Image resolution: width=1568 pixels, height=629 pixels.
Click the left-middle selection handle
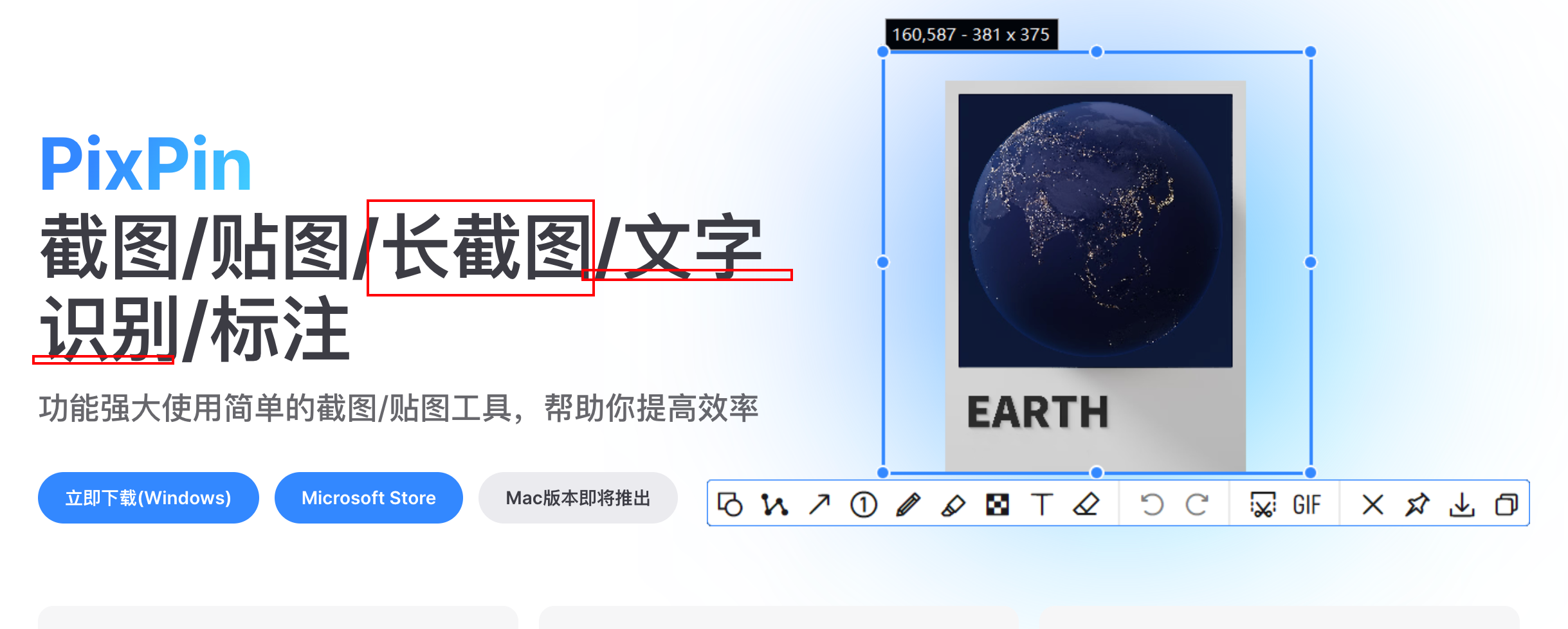click(x=883, y=262)
